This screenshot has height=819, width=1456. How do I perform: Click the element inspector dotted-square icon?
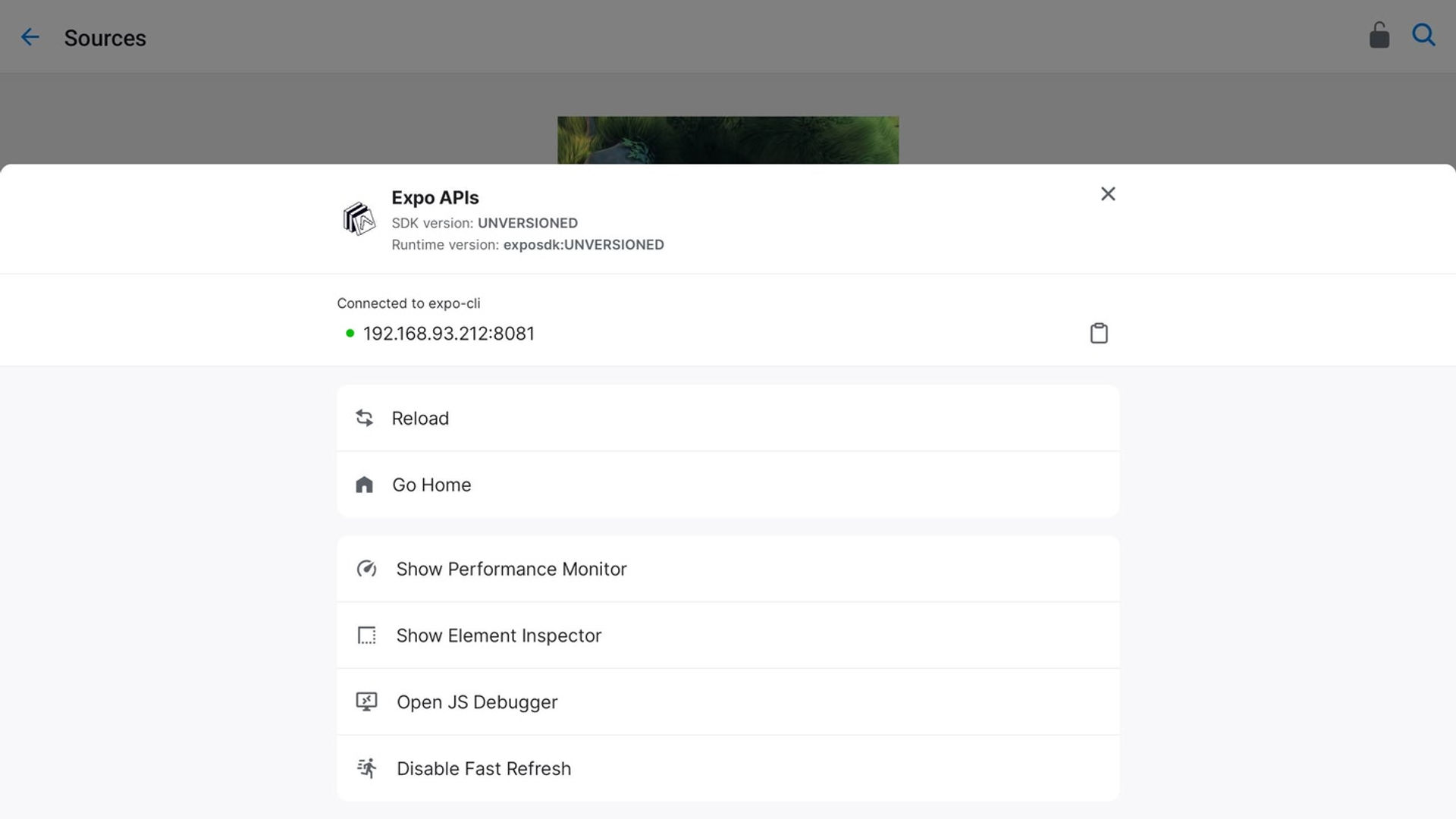tap(366, 635)
